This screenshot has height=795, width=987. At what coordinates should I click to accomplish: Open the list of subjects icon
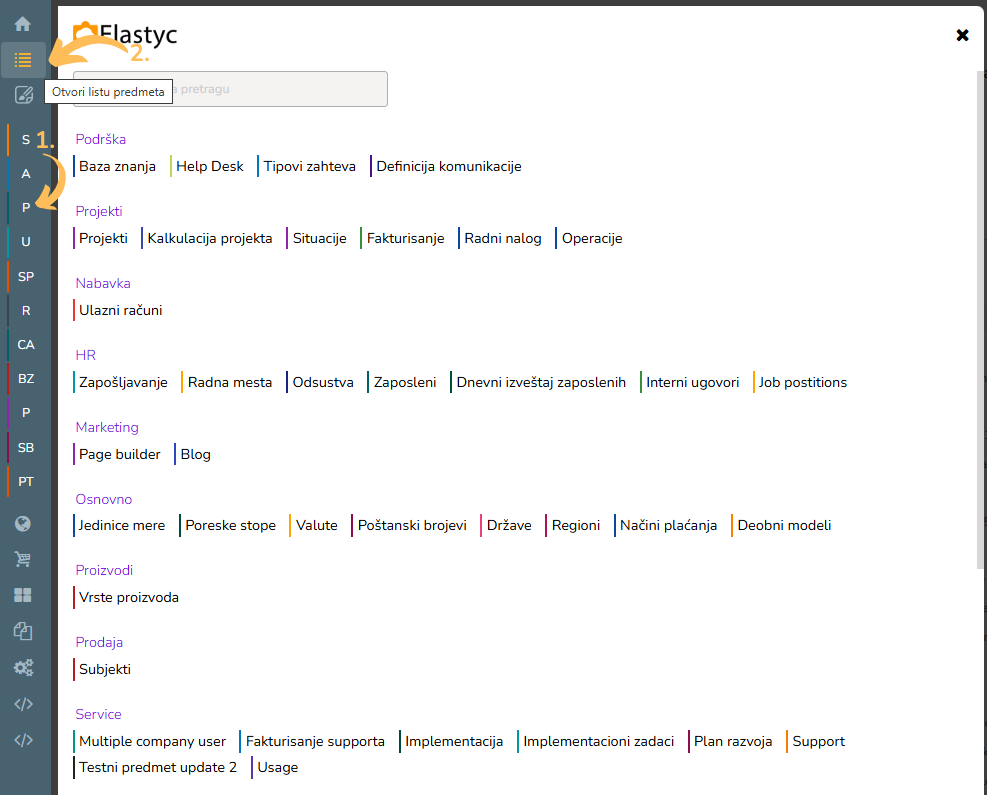tap(23, 60)
